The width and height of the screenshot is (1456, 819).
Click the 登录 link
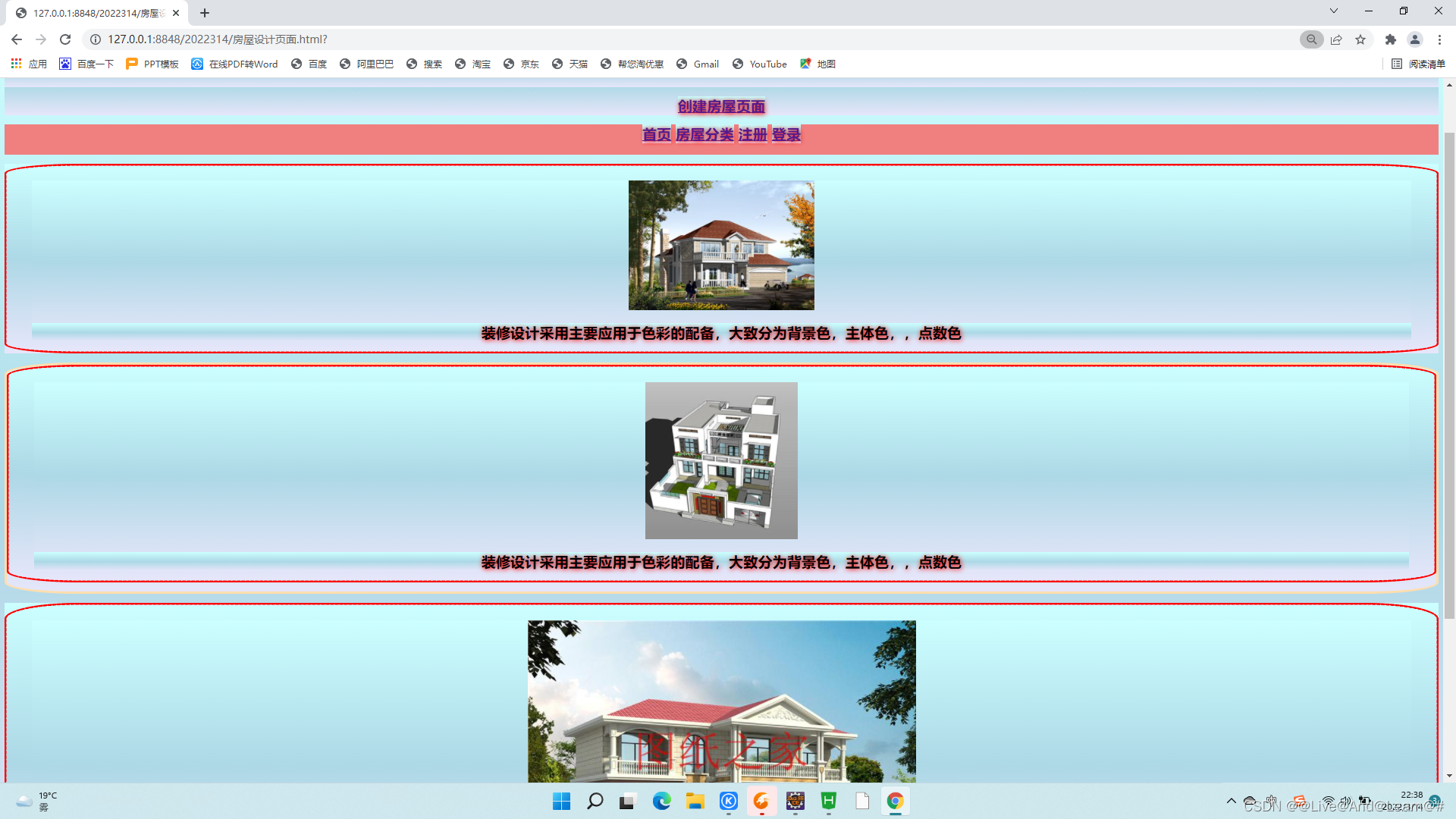(785, 135)
